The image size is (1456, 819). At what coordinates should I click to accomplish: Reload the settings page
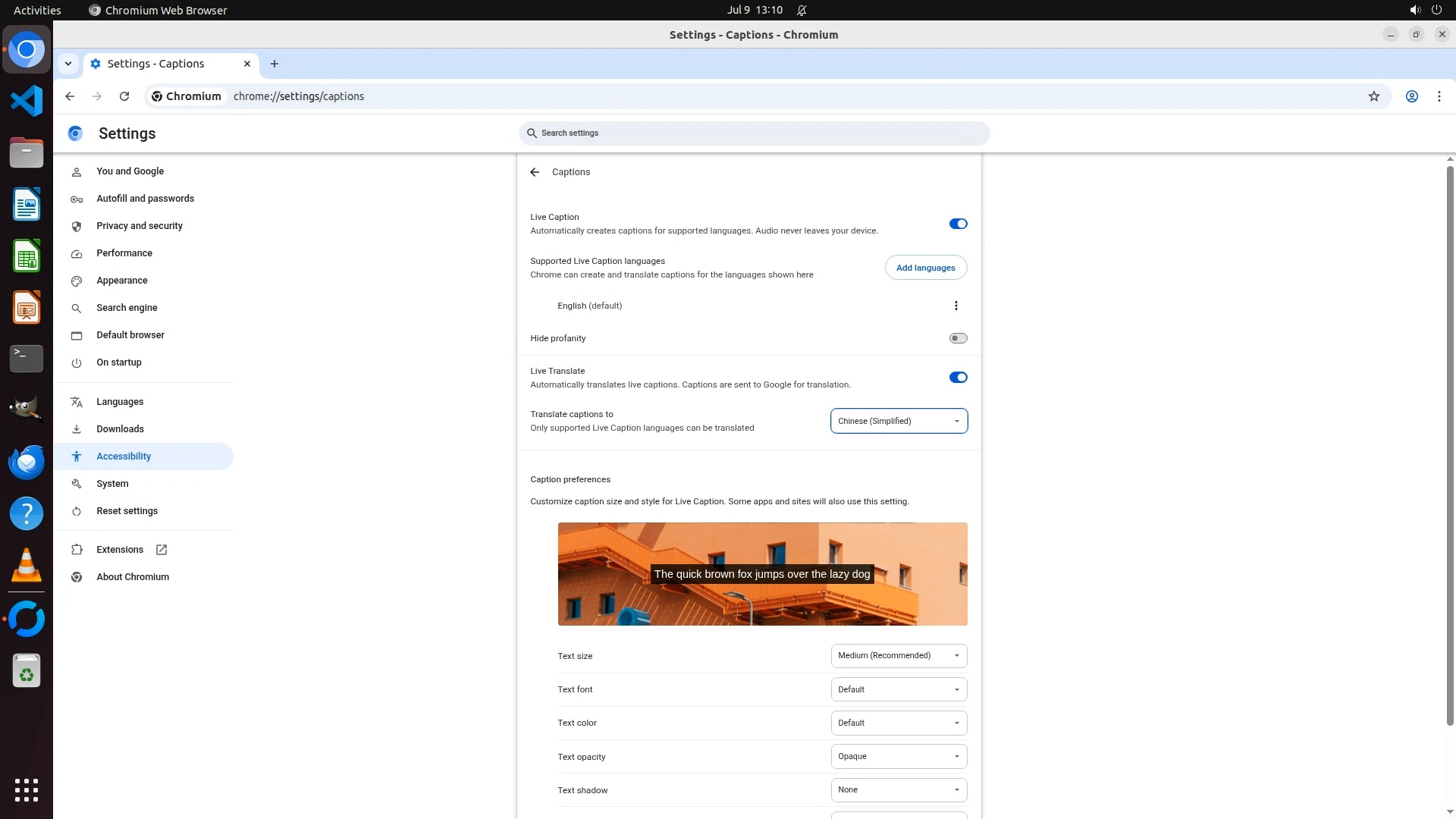coord(124,96)
